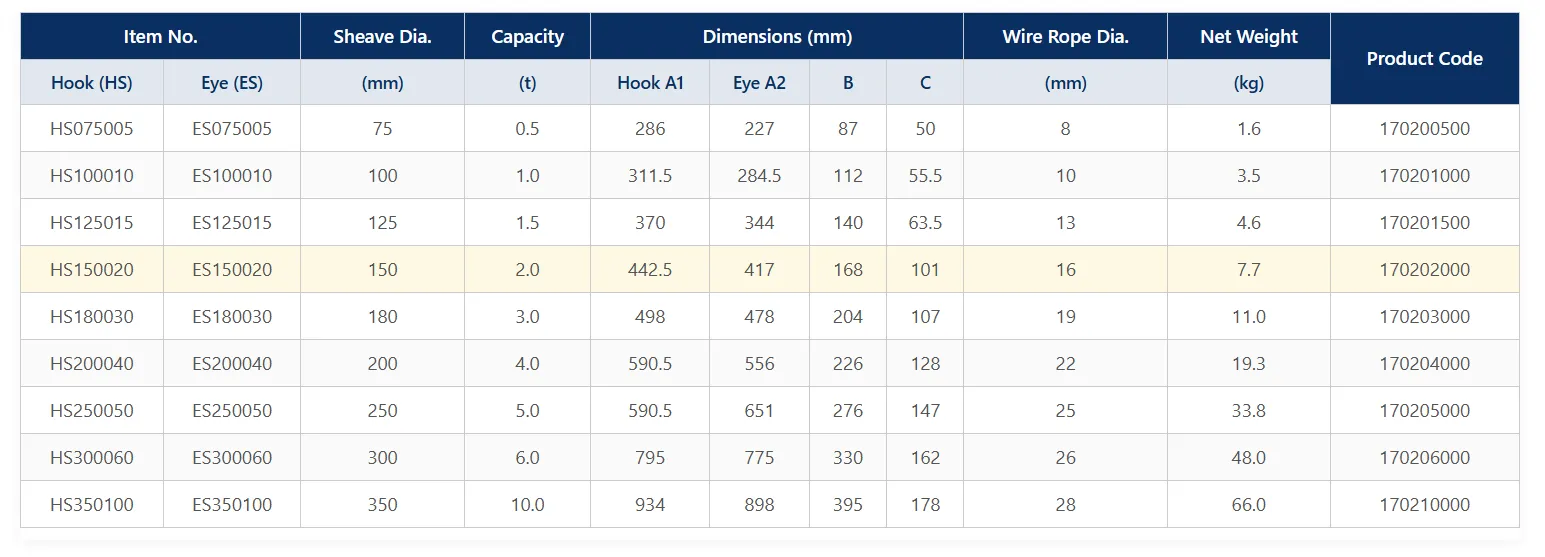Select the HS300060 item number
Image resolution: width=1545 pixels, height=557 pixels.
coord(92,458)
